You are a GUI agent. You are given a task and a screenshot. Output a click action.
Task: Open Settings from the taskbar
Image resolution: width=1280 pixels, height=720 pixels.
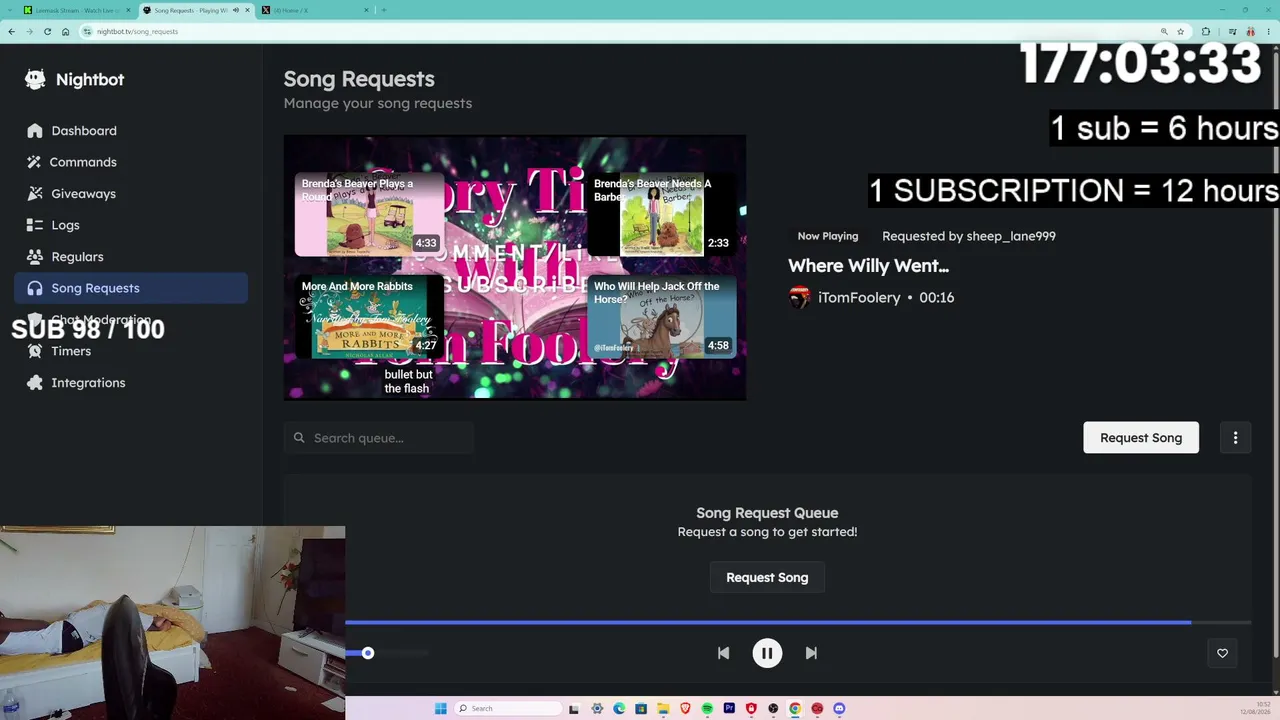[597, 709]
